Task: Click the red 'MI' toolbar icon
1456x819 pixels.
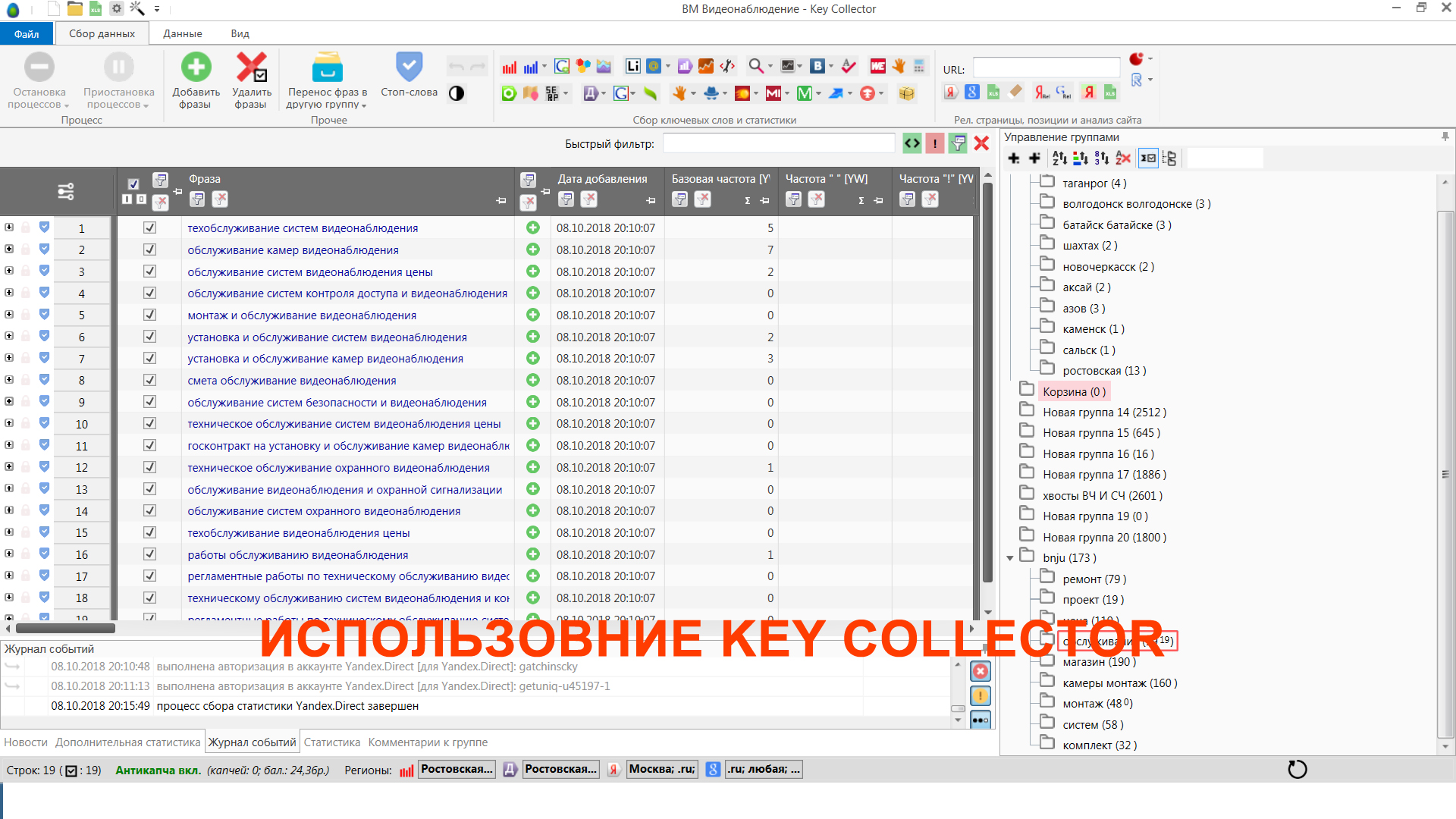Action: [773, 93]
